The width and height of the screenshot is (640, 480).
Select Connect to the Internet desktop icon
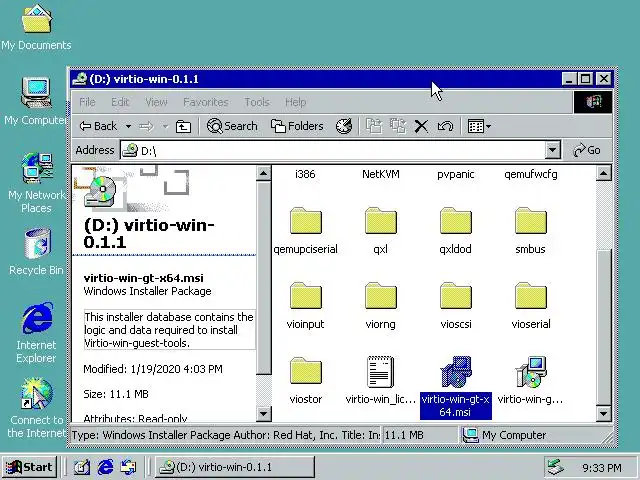36,408
